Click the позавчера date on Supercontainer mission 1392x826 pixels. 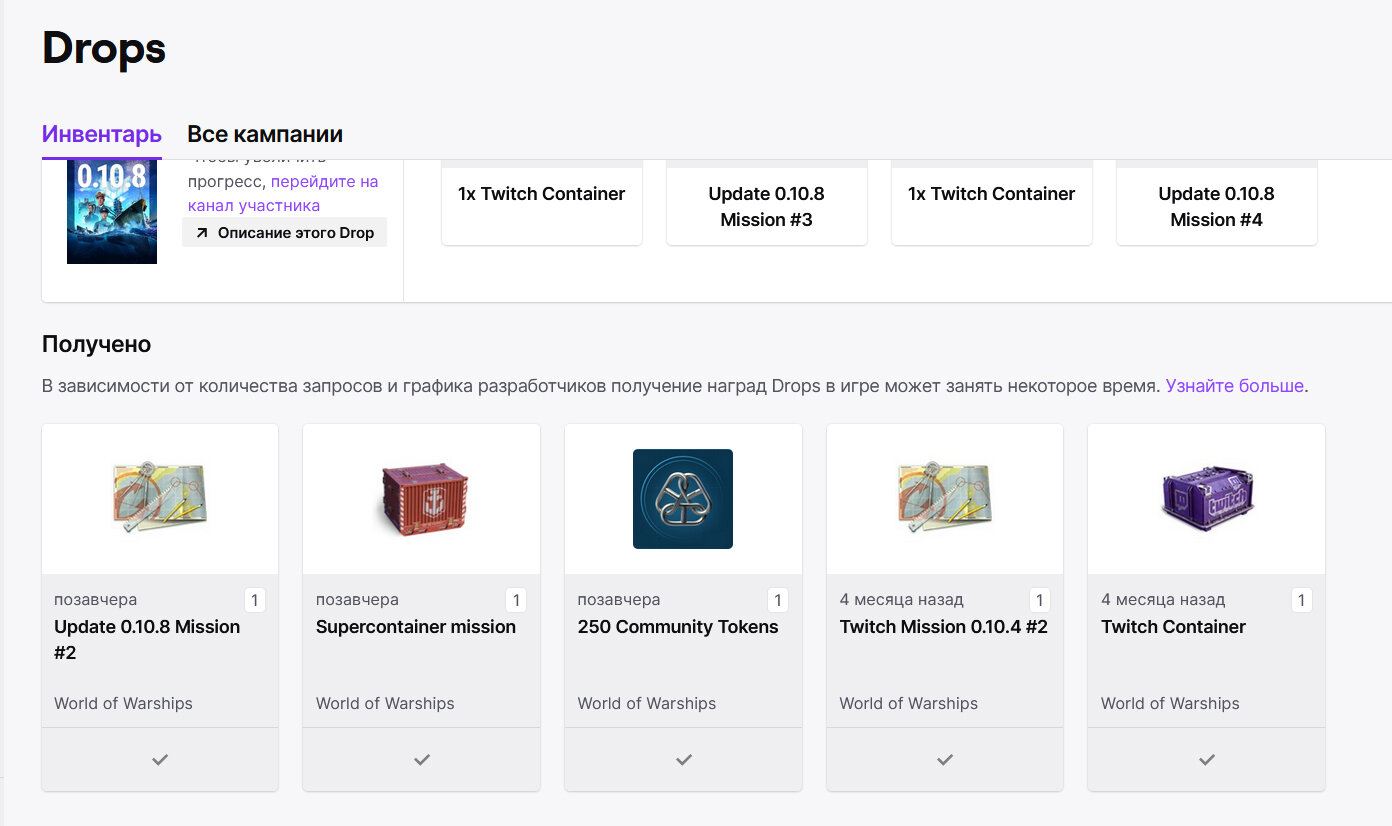(357, 600)
